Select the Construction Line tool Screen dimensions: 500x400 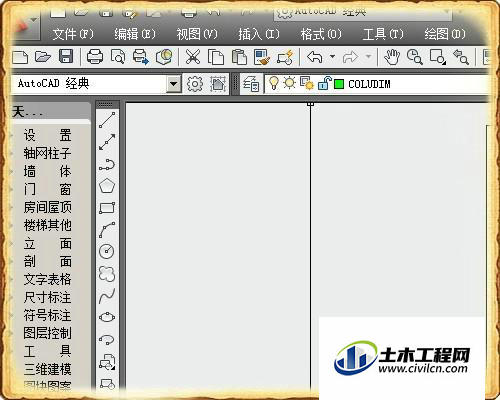point(107,142)
